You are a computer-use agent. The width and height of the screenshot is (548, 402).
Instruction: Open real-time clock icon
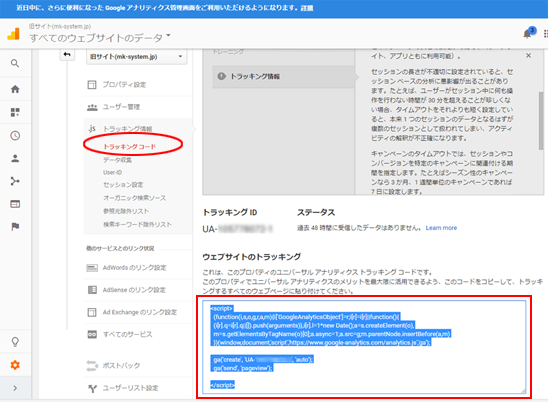[x=15, y=136]
